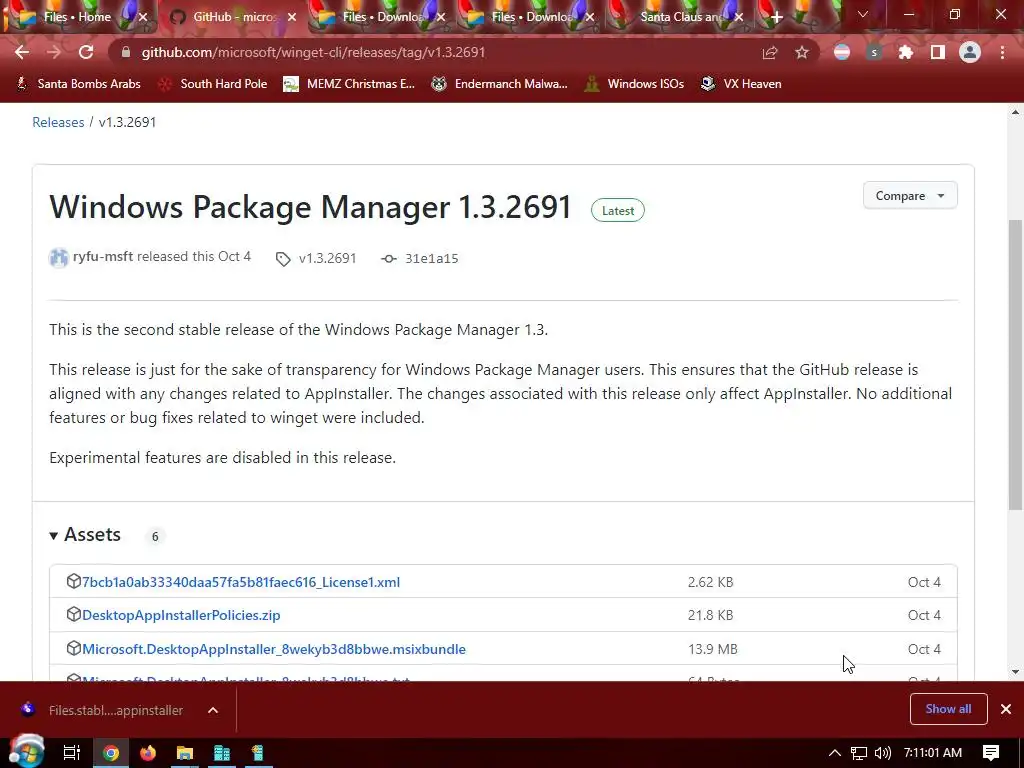Toggle the browser side panel icon
Viewport: 1024px width, 768px height.
[938, 53]
